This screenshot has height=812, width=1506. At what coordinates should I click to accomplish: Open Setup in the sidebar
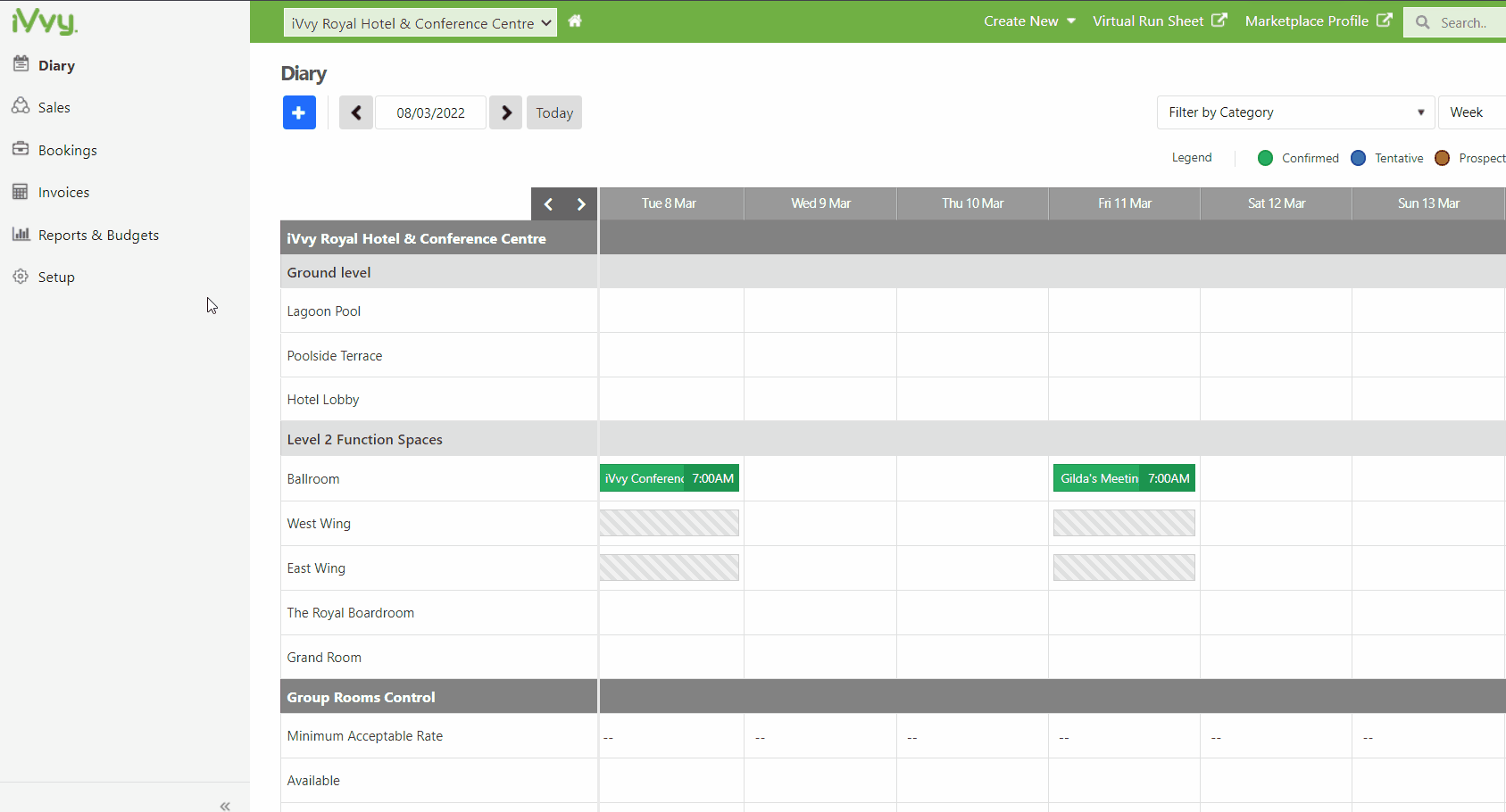point(56,278)
